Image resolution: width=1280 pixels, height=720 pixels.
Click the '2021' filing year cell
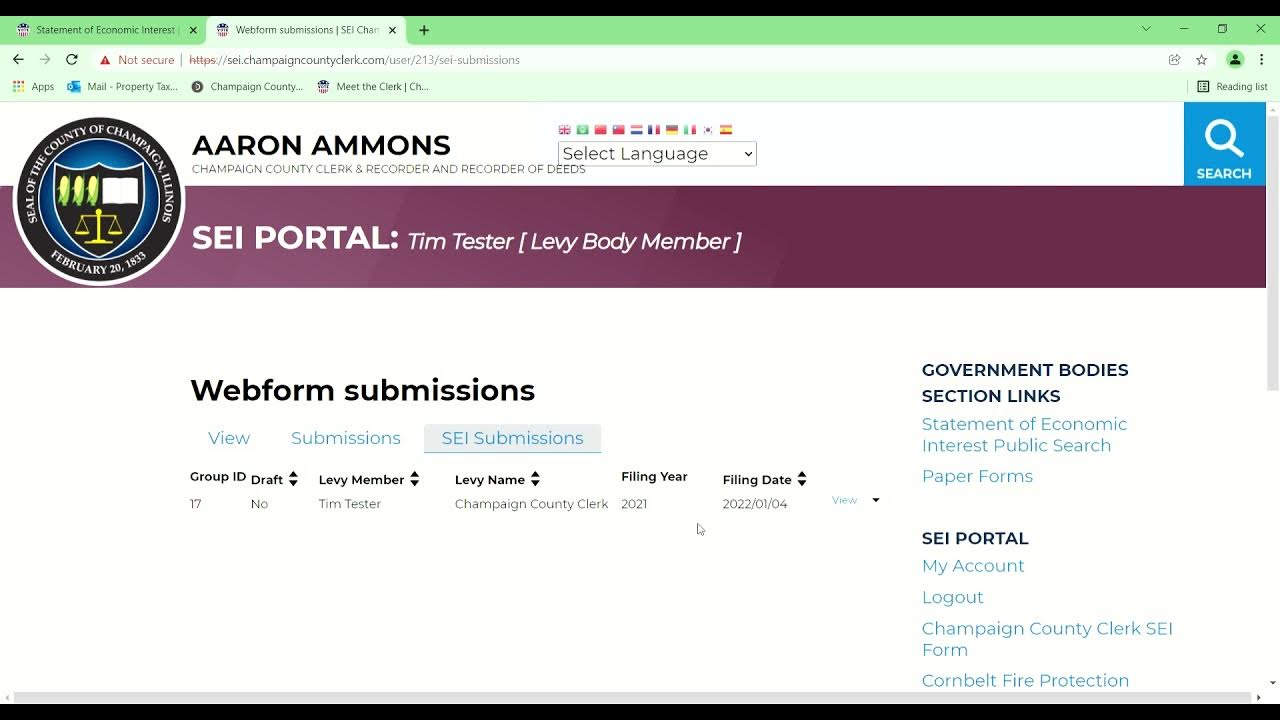tap(634, 504)
